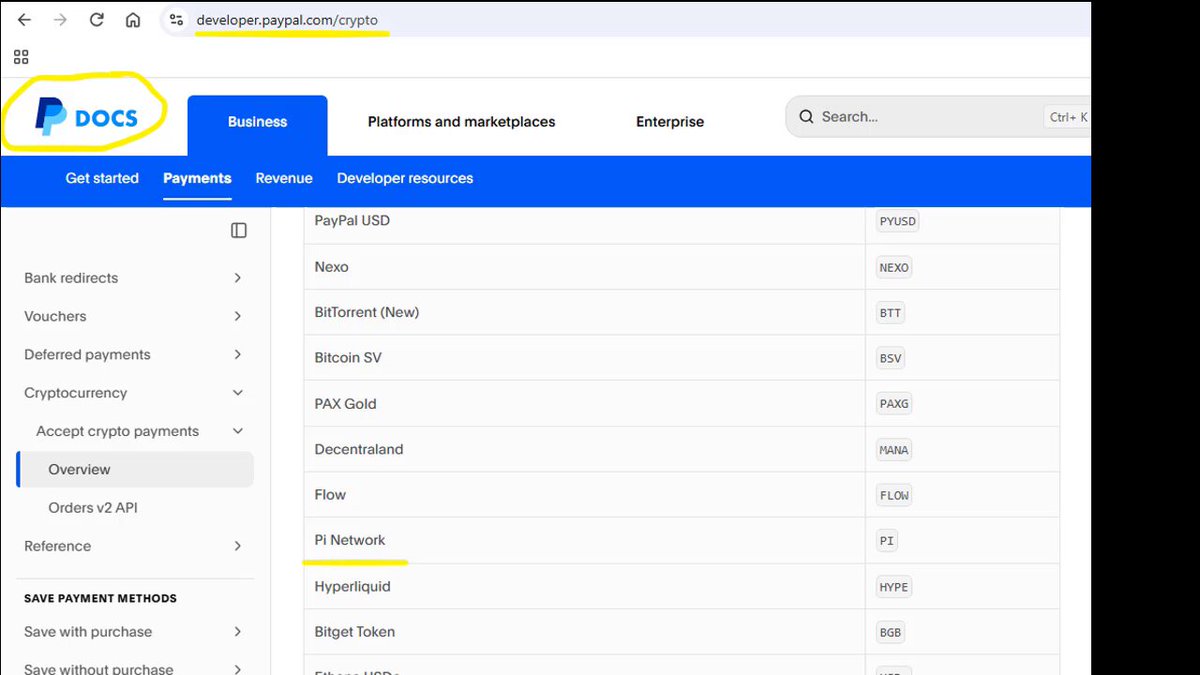Open Deferred payments sidebar item
1200x675 pixels.
87,354
